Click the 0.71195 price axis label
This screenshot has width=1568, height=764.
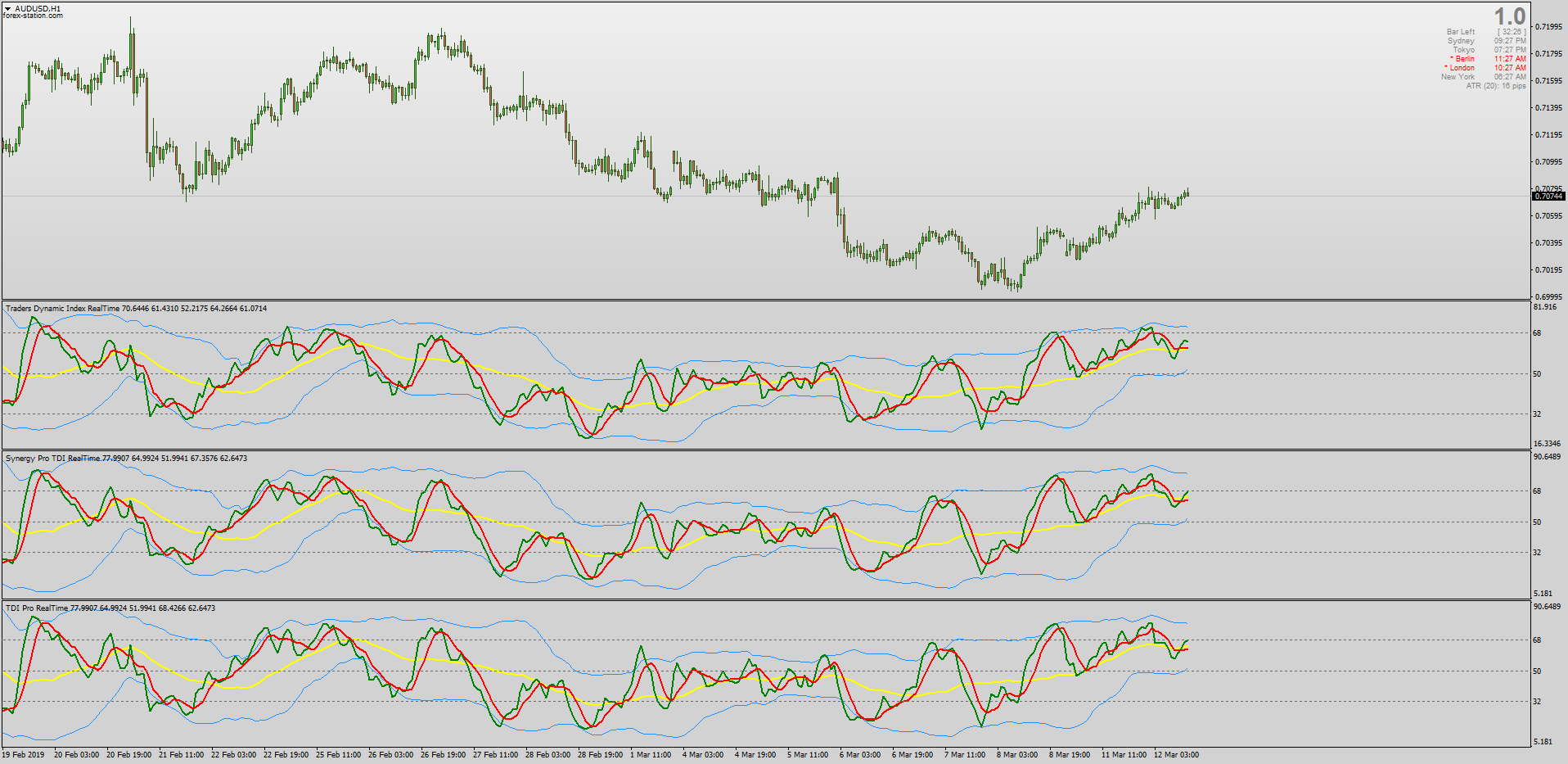pyautogui.click(x=1548, y=135)
